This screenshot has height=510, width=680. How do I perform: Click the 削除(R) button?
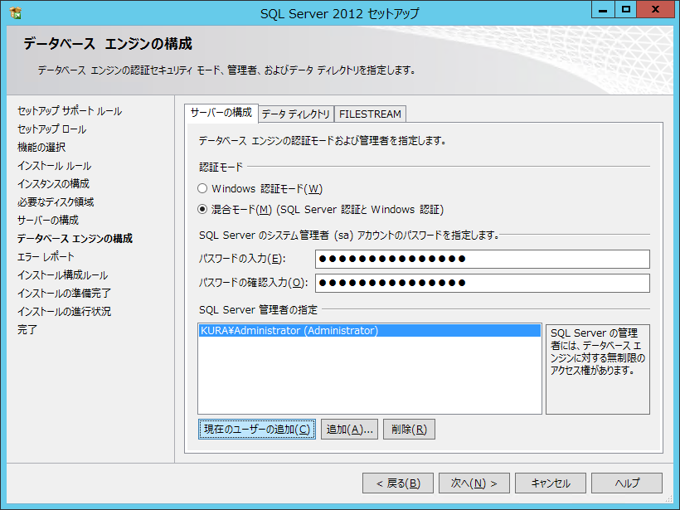[x=409, y=429]
